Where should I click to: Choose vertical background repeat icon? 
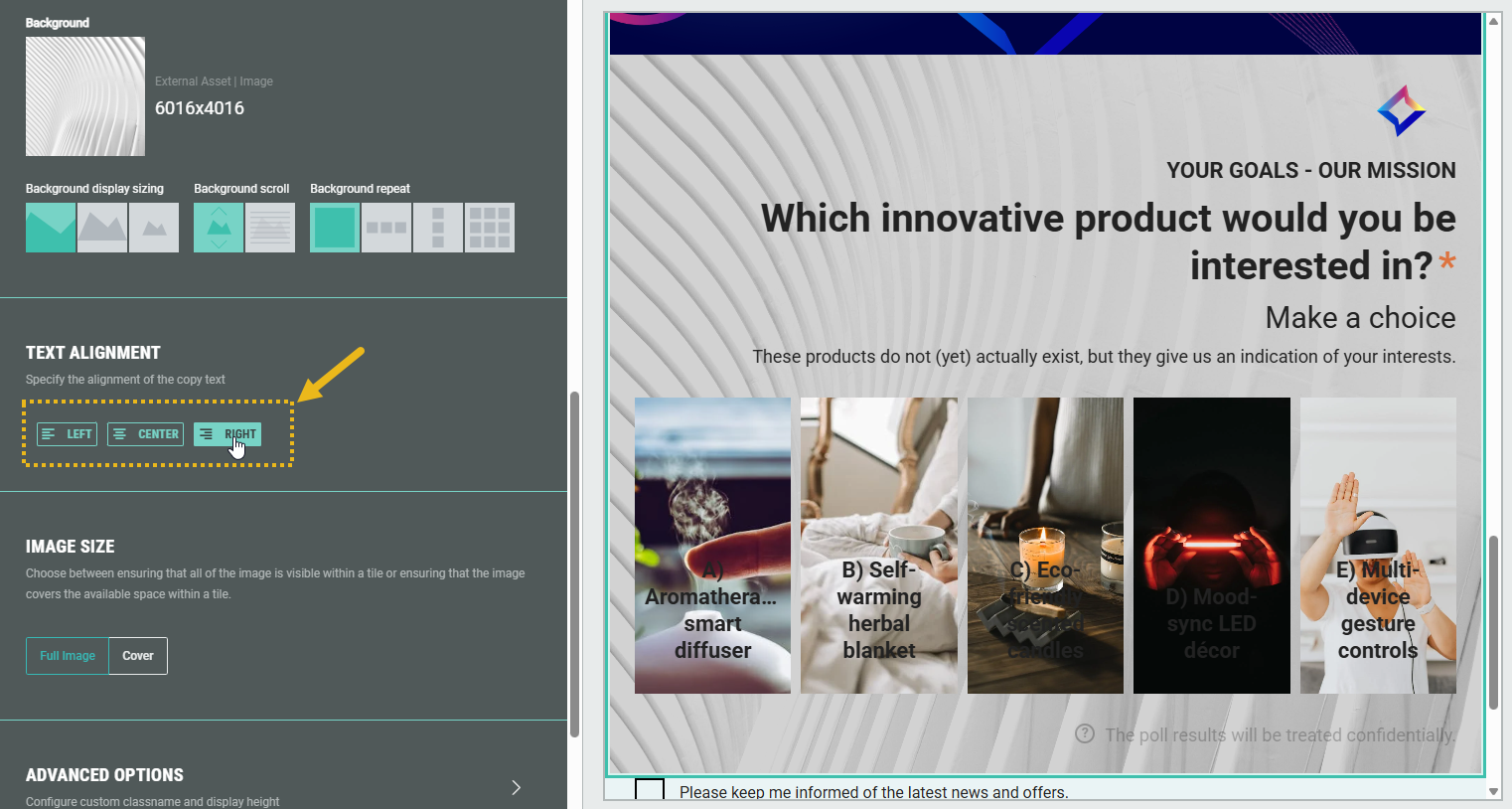pos(438,228)
